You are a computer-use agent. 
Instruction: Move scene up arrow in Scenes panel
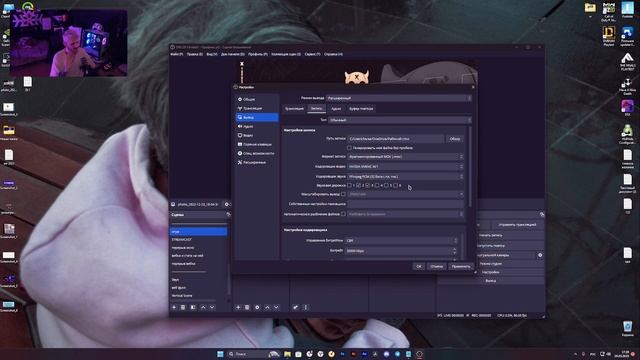pos(203,307)
